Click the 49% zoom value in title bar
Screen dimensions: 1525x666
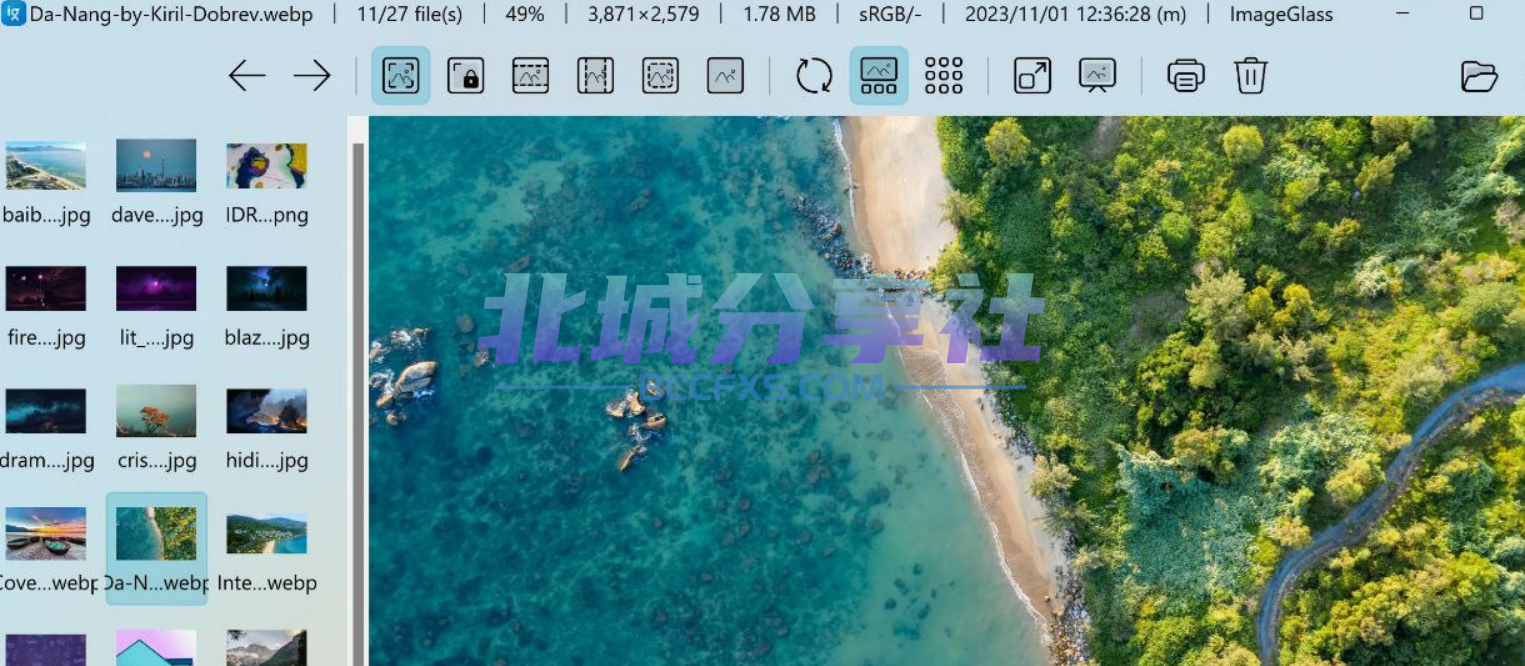(x=525, y=14)
